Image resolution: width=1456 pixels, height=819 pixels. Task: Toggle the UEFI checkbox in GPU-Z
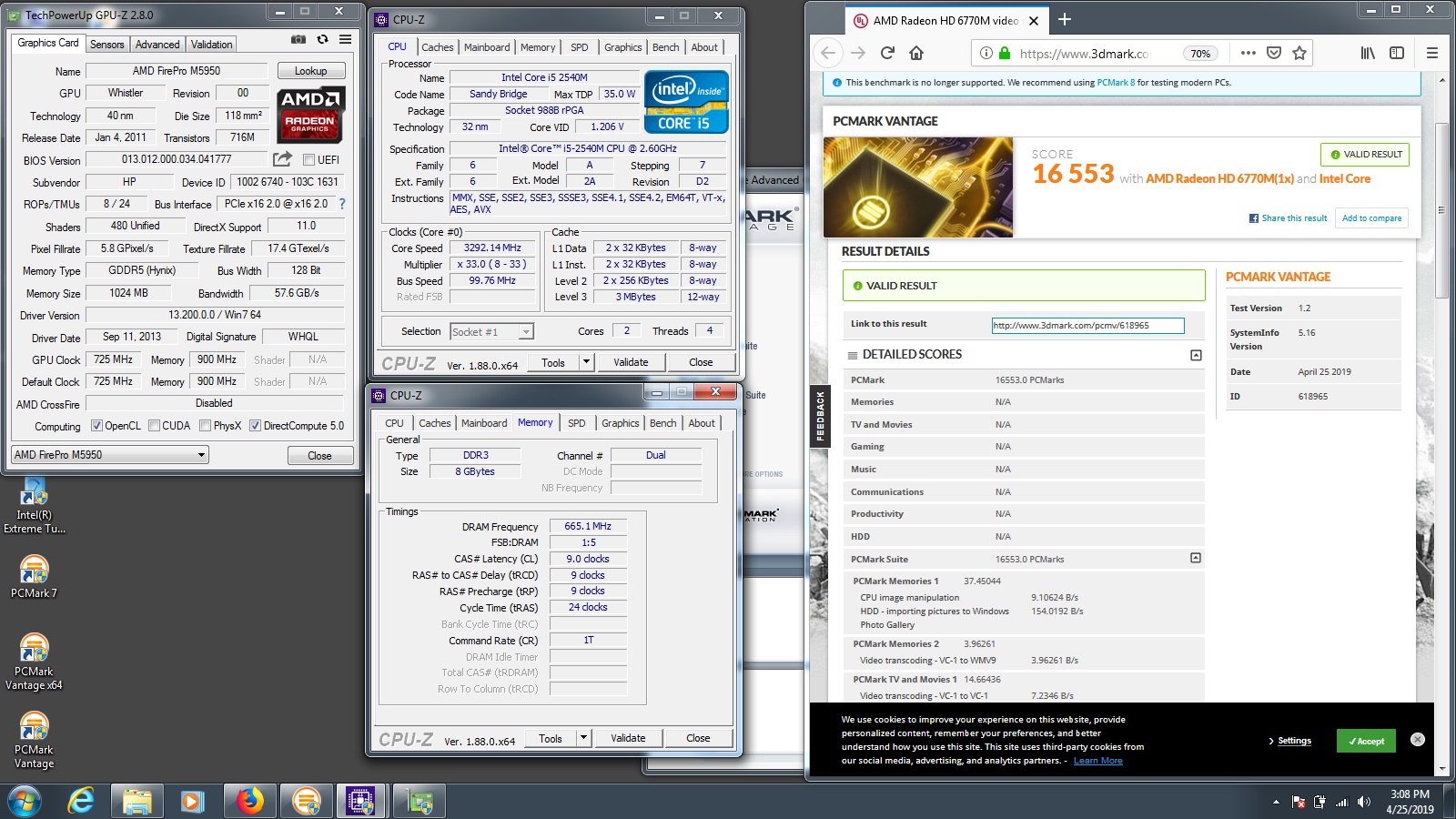(x=308, y=160)
